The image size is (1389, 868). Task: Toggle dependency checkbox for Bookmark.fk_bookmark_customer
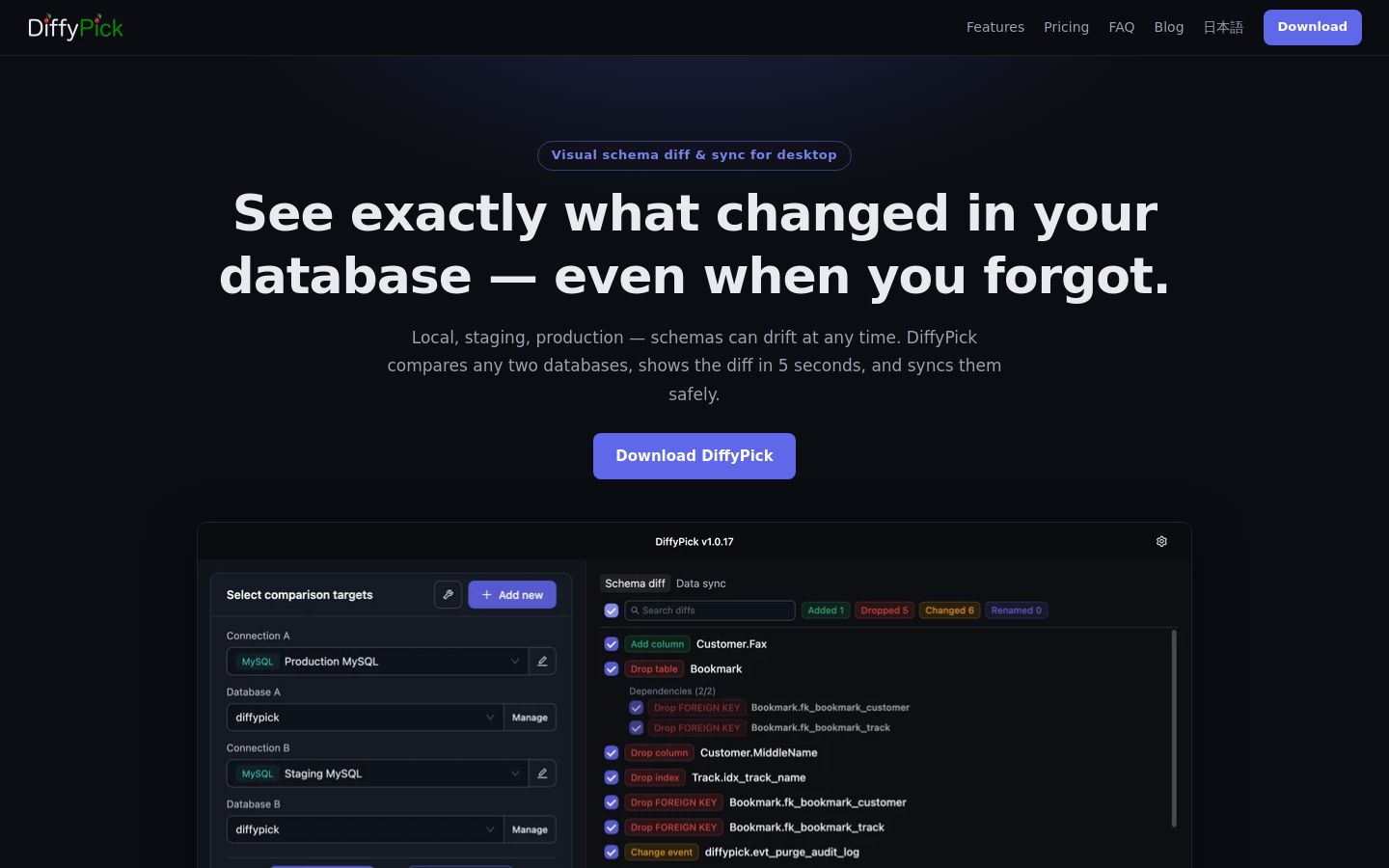637,708
